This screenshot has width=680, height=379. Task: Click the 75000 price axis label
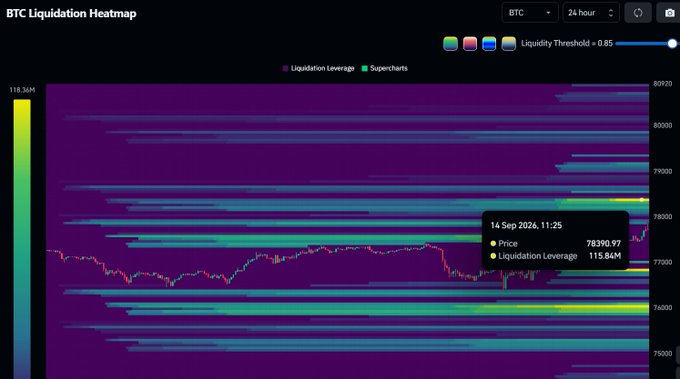pyautogui.click(x=663, y=353)
